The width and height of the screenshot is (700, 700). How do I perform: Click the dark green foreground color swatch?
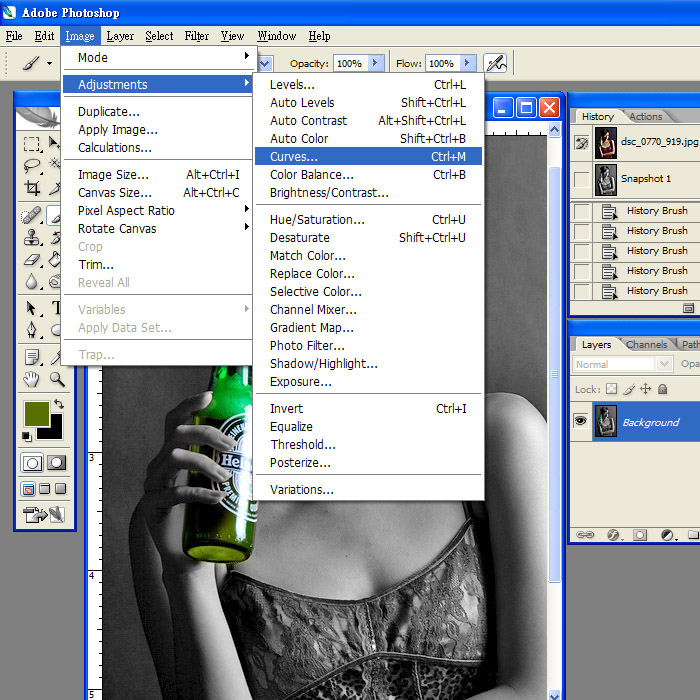point(37,412)
